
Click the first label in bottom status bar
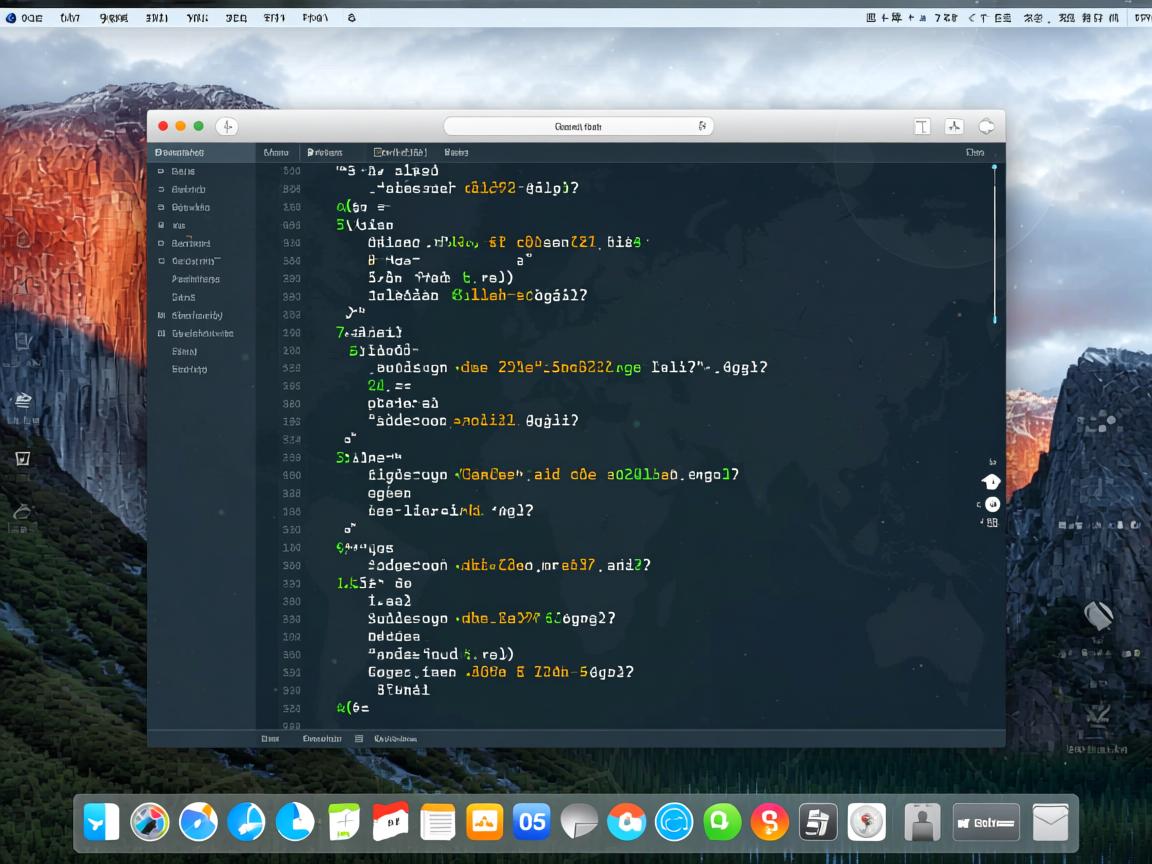coord(270,739)
